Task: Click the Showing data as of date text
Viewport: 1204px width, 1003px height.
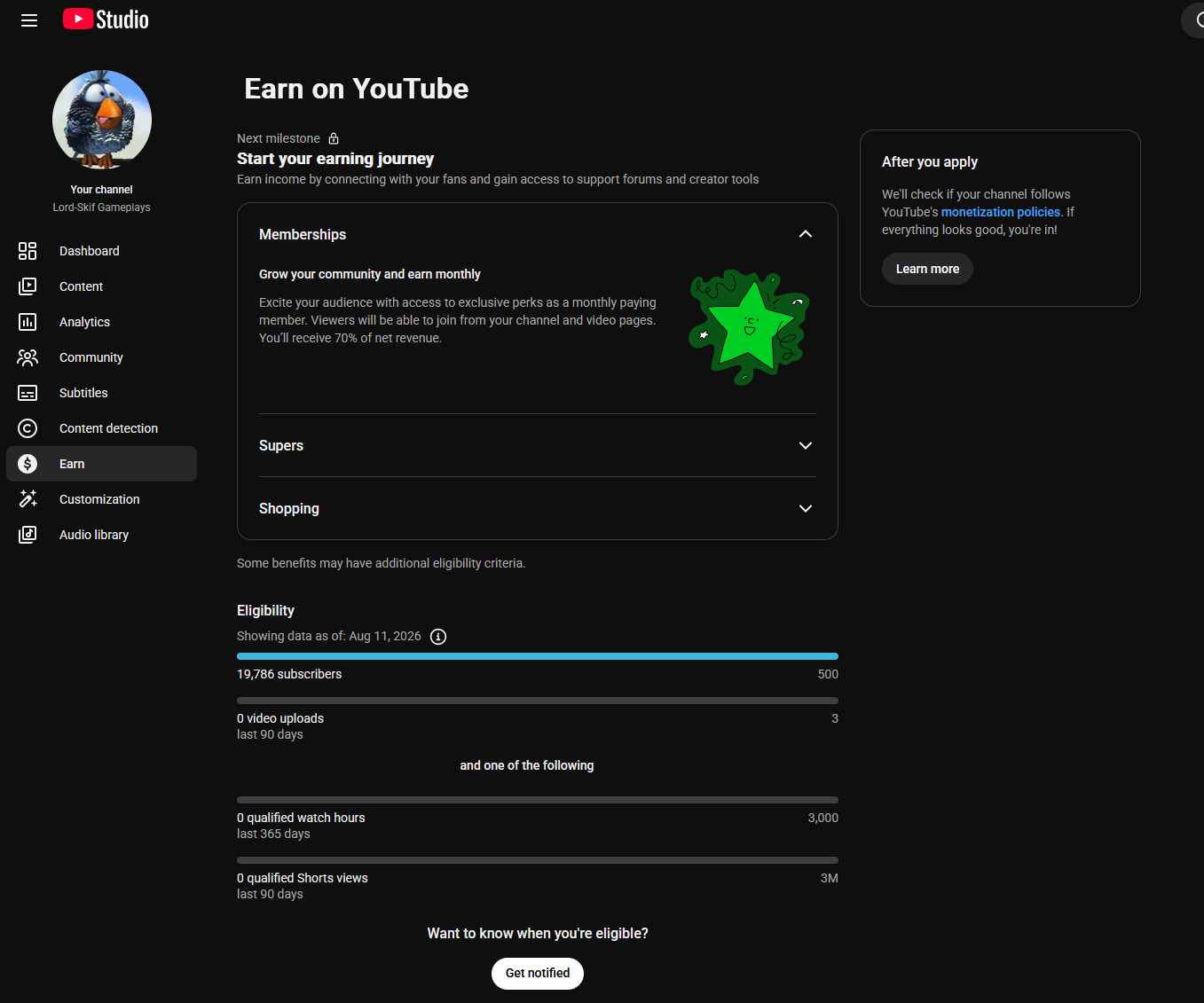Action: pos(329,636)
